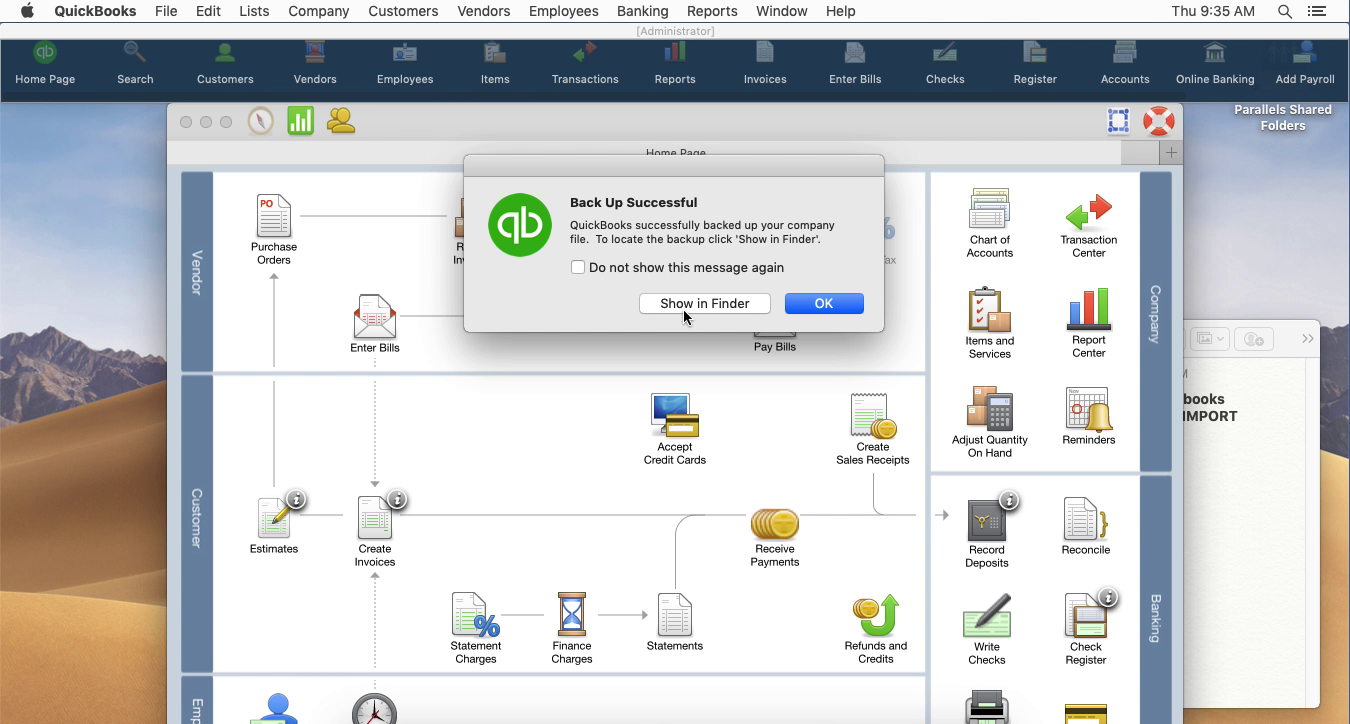
Task: Open Finance Charges hourglass icon
Action: 571,614
